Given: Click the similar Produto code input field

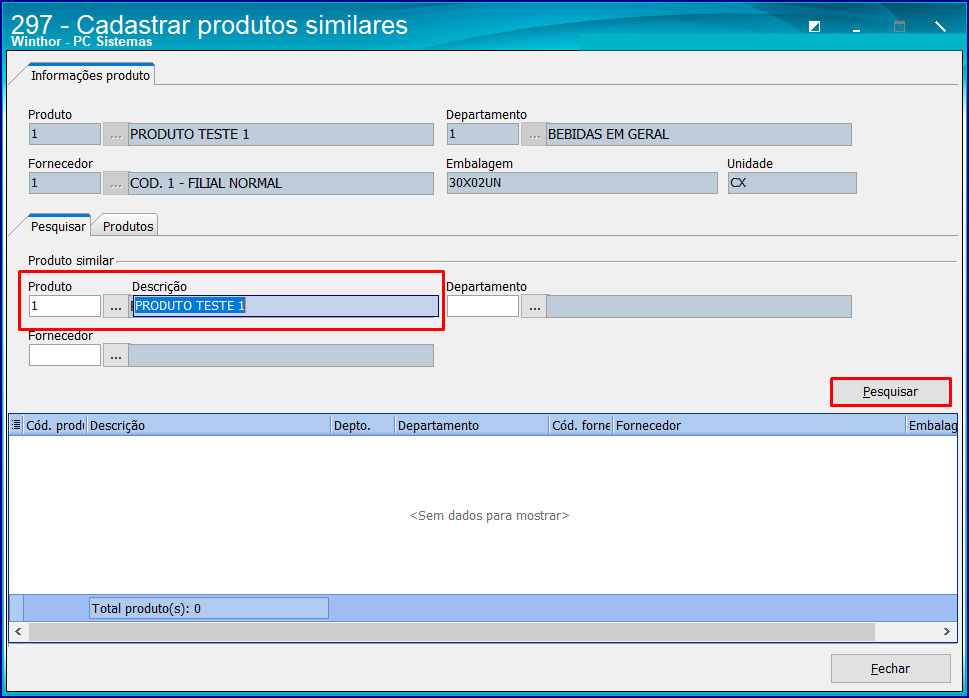Looking at the screenshot, I should pos(65,306).
